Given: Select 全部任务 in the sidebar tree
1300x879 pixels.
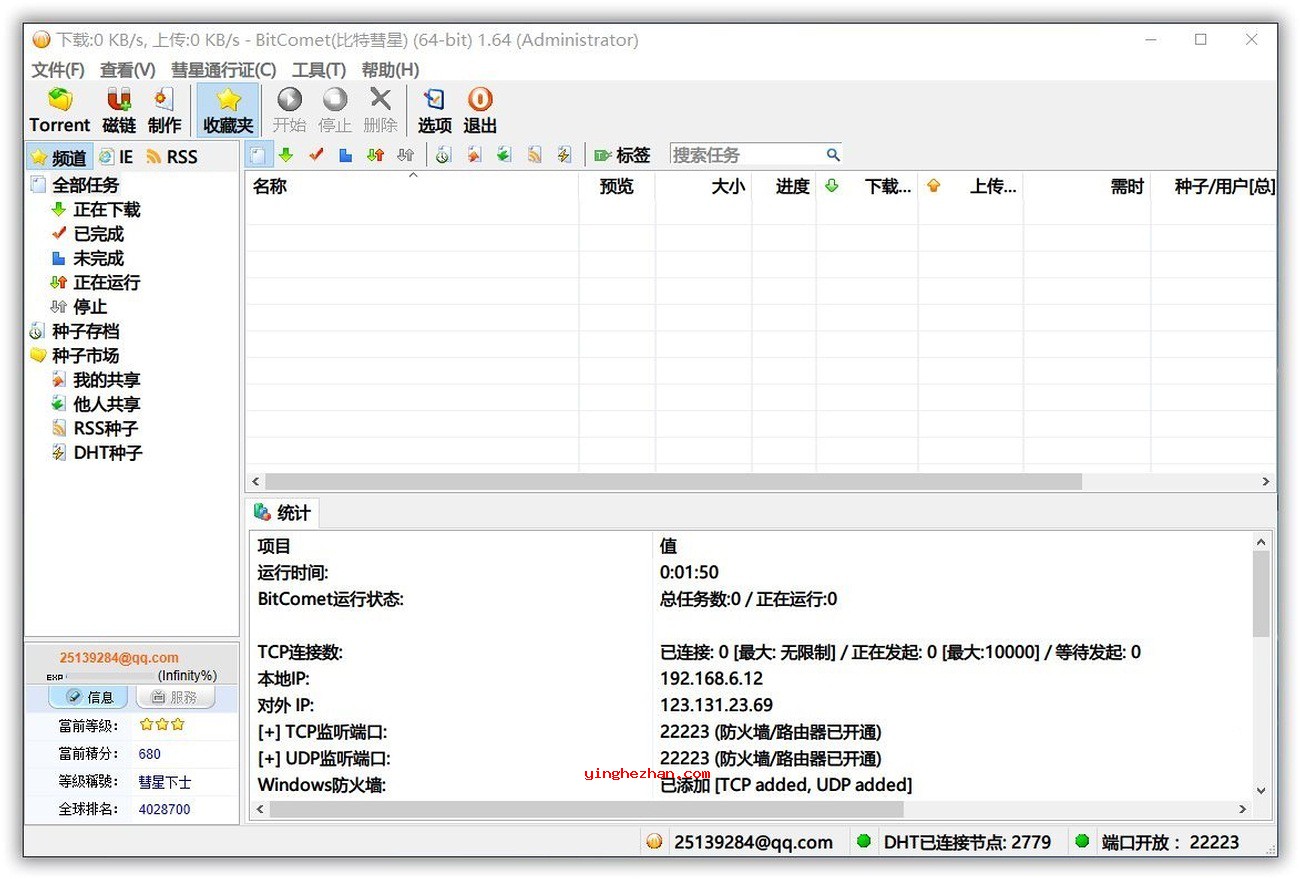Looking at the screenshot, I should tap(85, 185).
